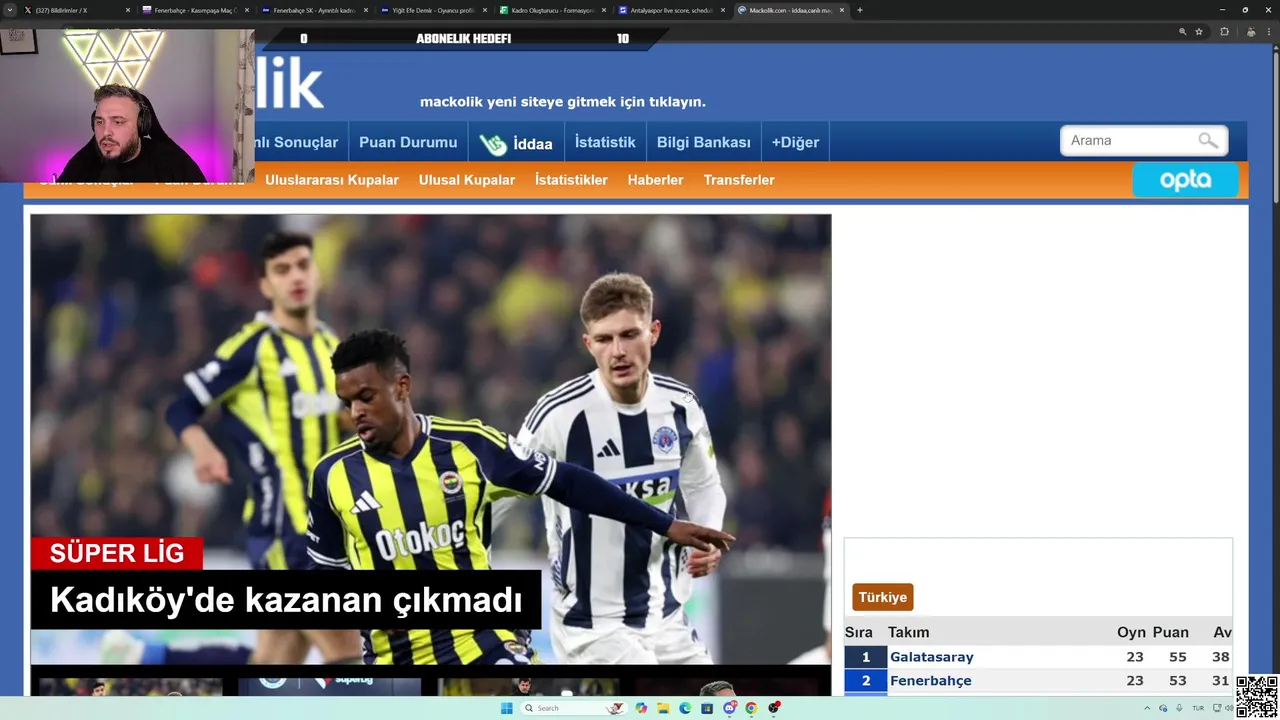1280x720 pixels.
Task: Close the Kadro Oluşturucu tab
Action: pos(604,10)
